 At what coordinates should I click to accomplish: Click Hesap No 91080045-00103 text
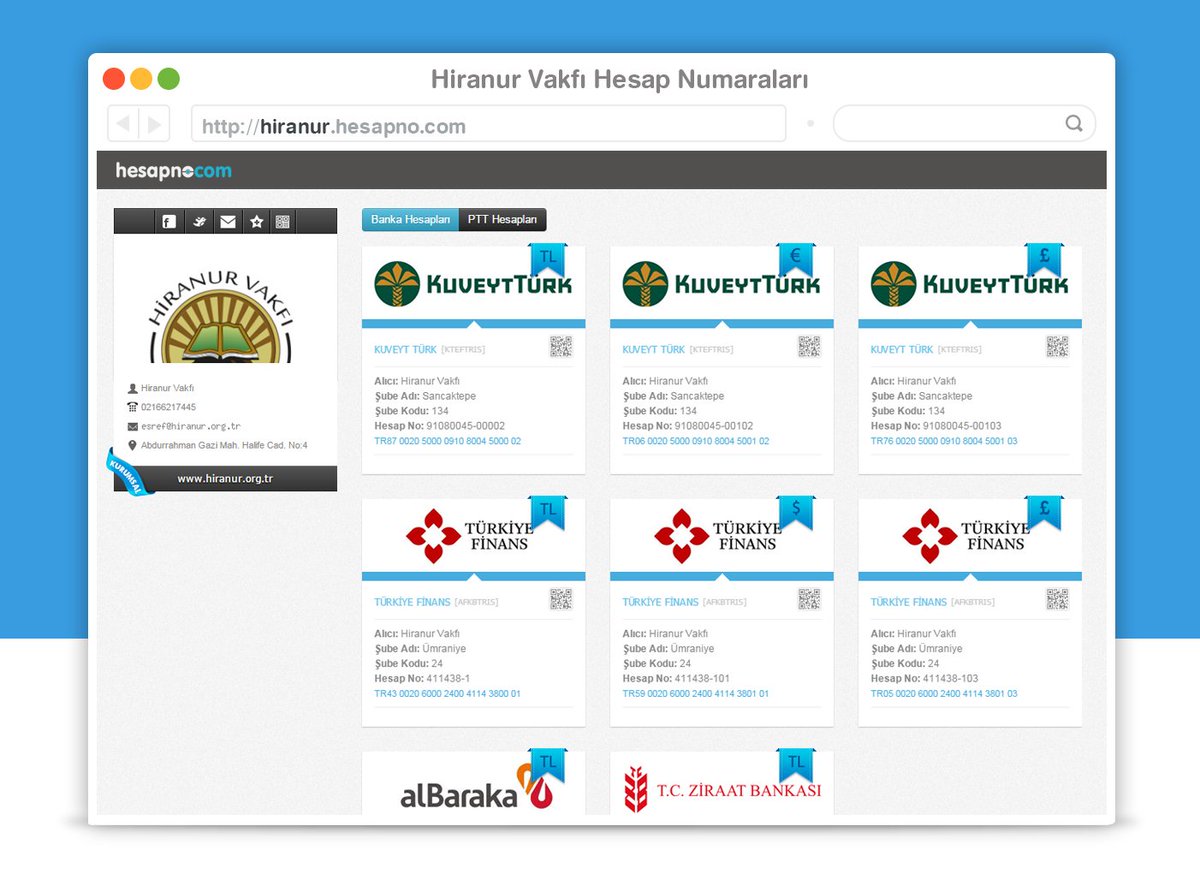[936, 426]
